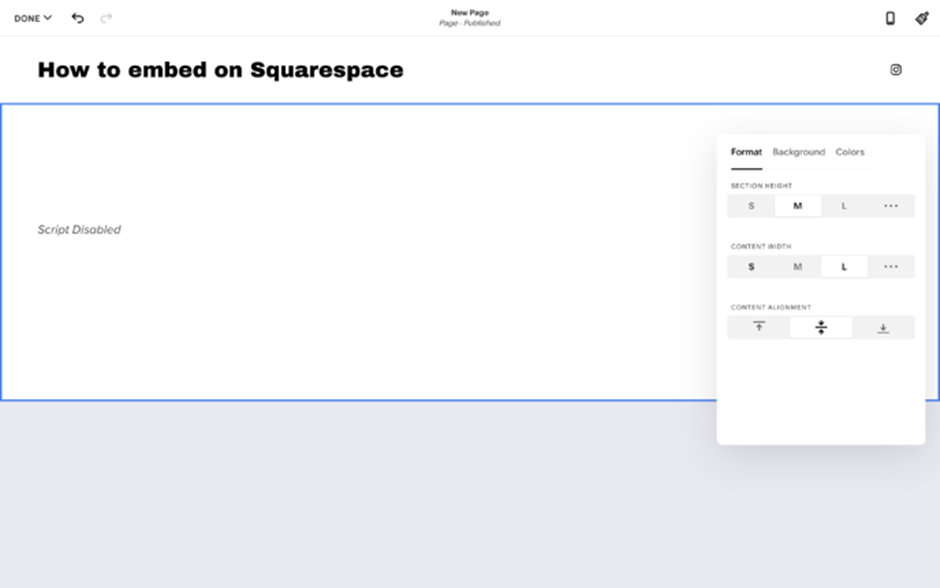Open custom section height options

891,206
